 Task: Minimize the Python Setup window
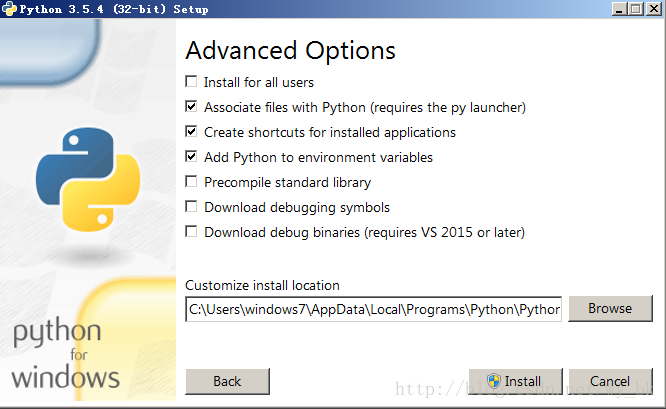tap(619, 9)
